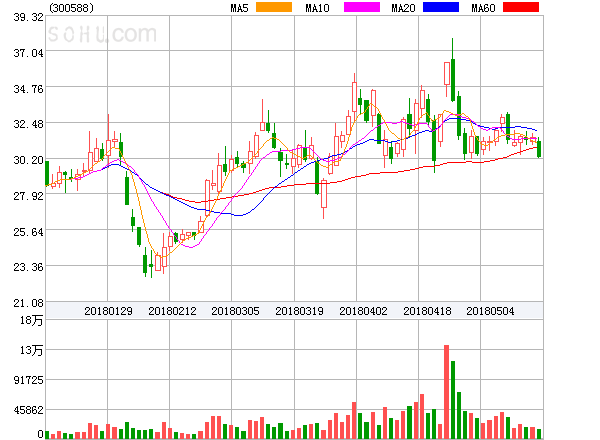Click the red MA60 legend swatch
600x440 pixels.
(521, 7)
